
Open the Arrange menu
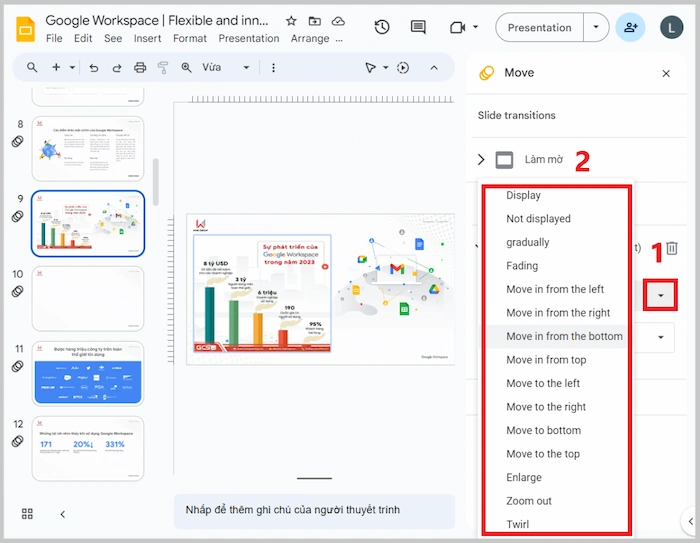tap(310, 38)
